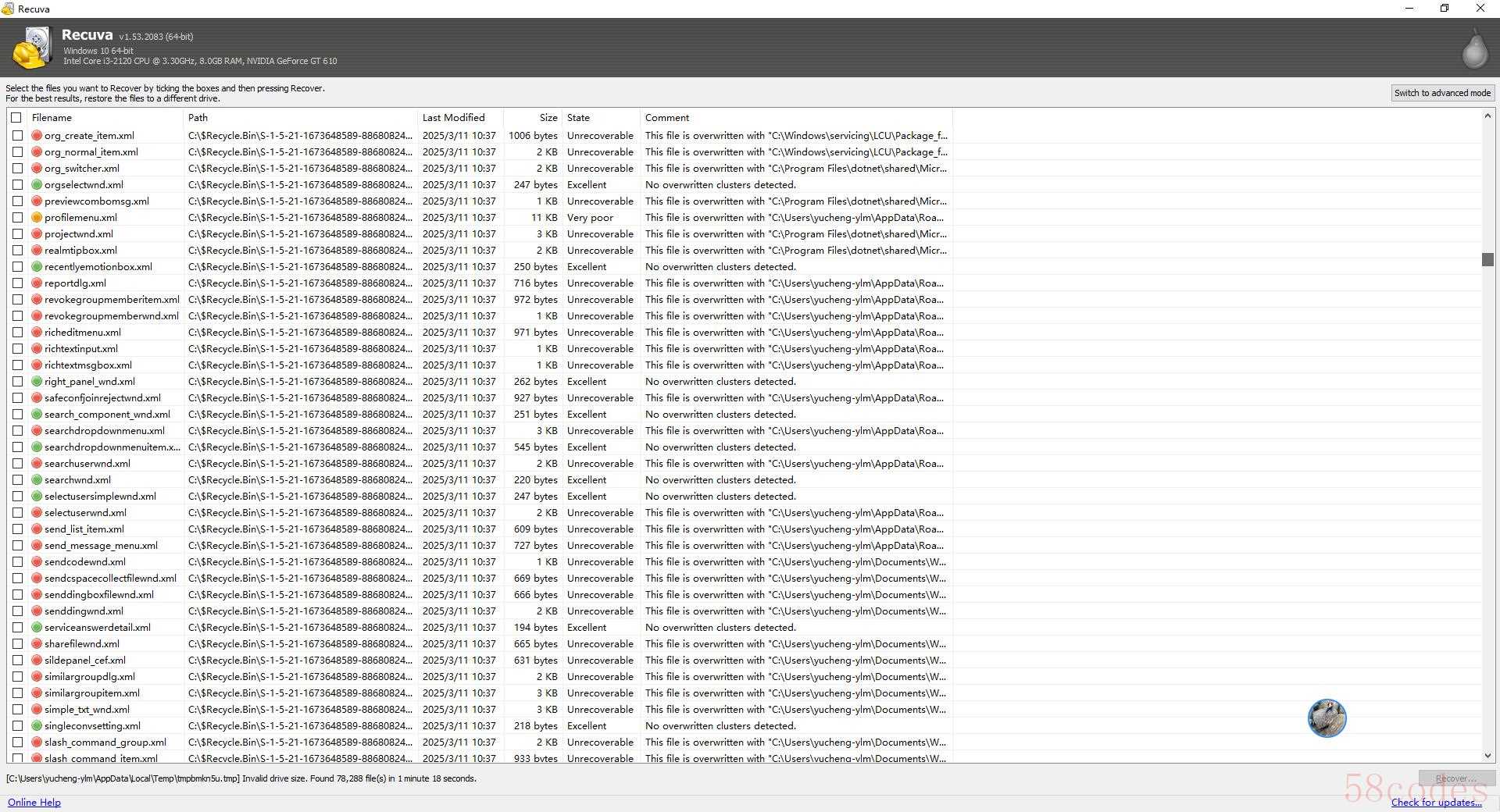Click orange status dot of profilemenu.xml
The height and width of the screenshot is (812, 1500).
pos(37,218)
